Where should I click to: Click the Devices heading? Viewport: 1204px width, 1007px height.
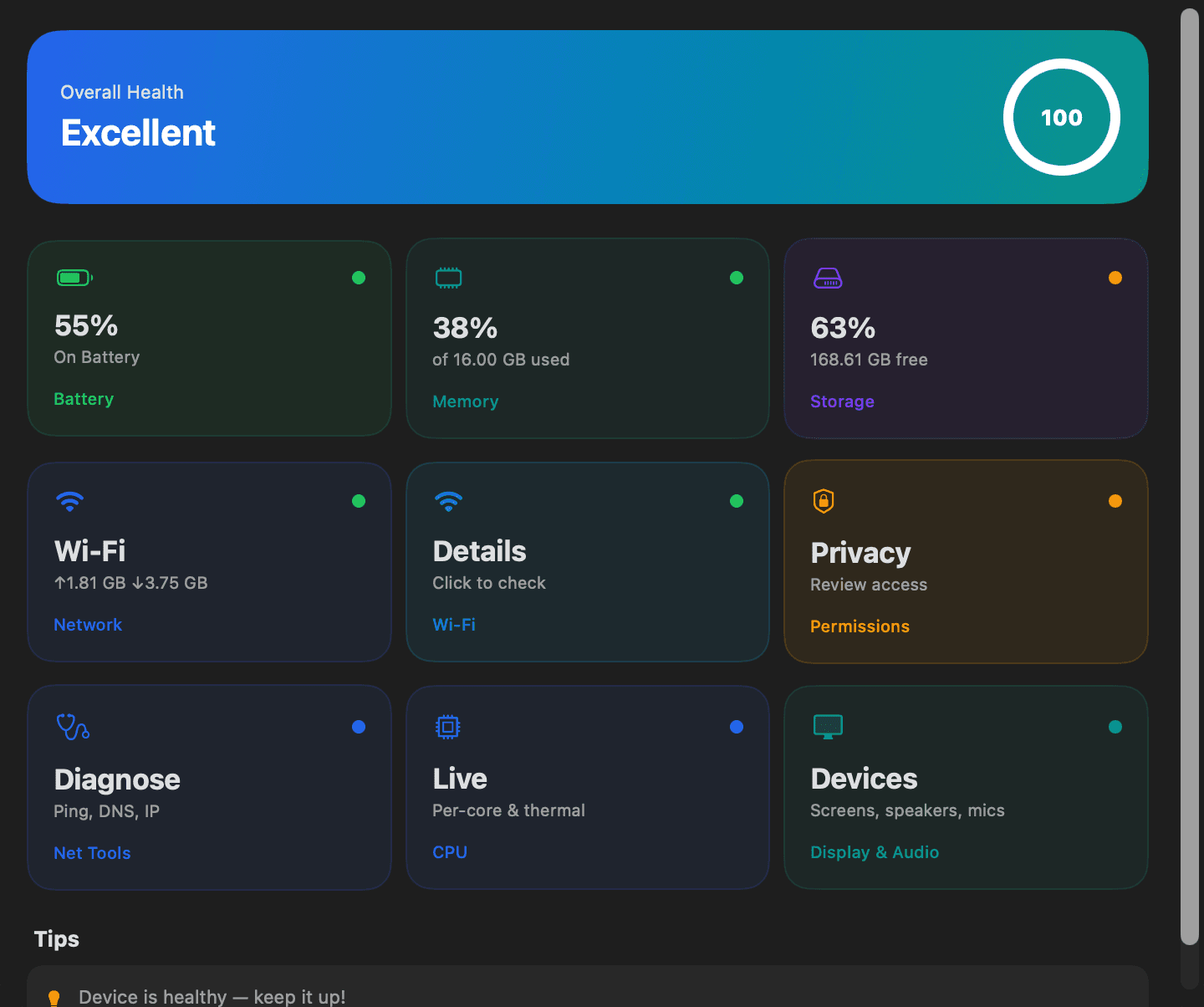[x=864, y=779]
